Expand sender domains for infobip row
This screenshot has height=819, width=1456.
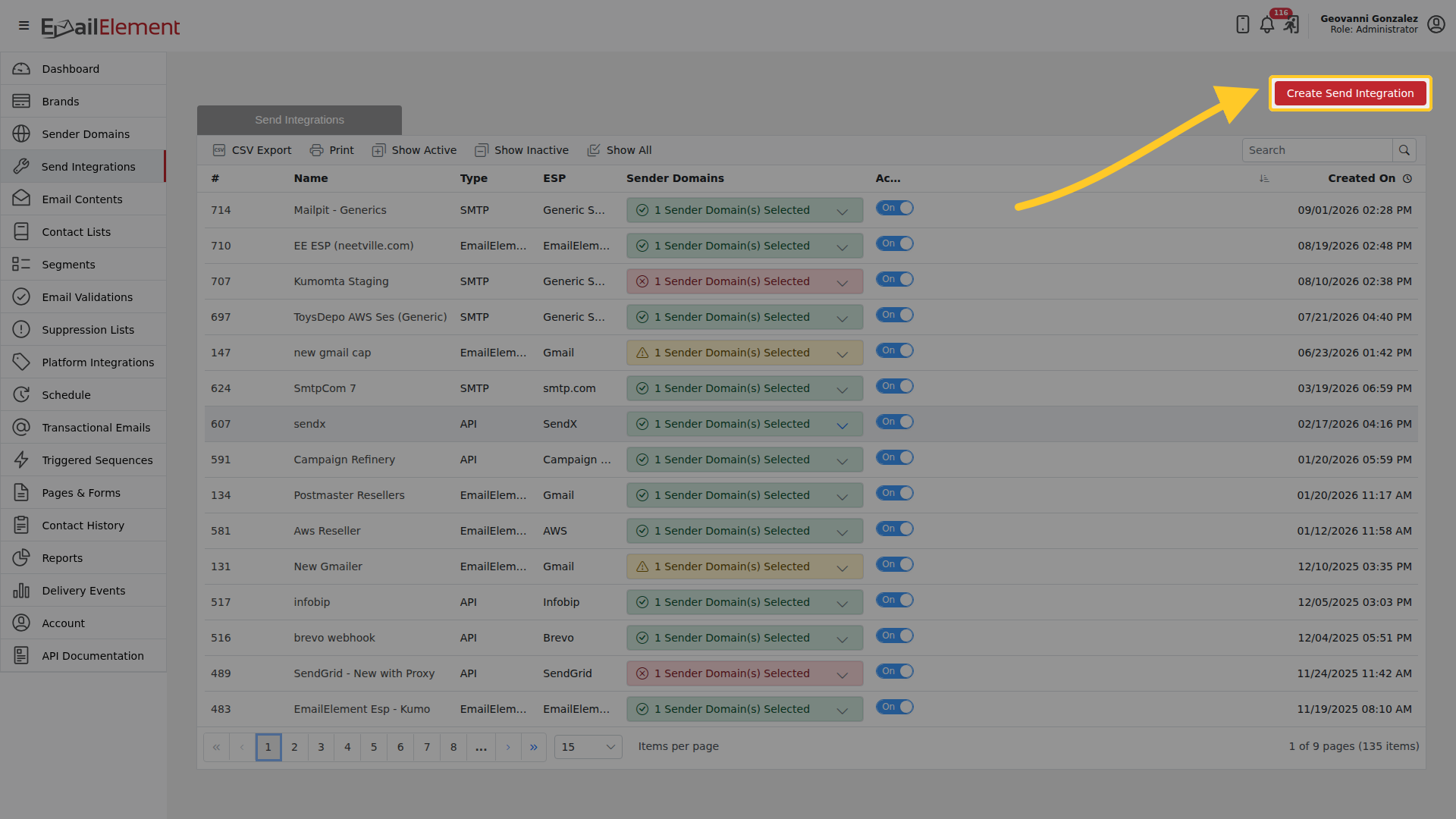(x=745, y=602)
